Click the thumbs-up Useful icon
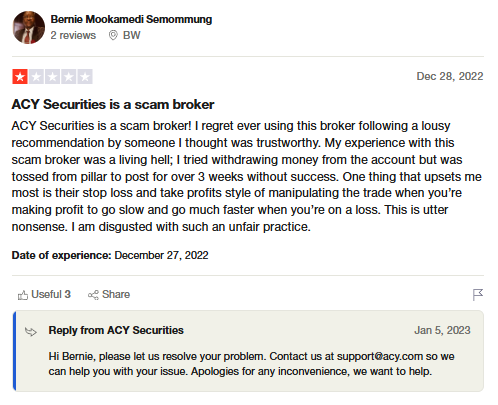The width and height of the screenshot is (498, 405). (23, 295)
